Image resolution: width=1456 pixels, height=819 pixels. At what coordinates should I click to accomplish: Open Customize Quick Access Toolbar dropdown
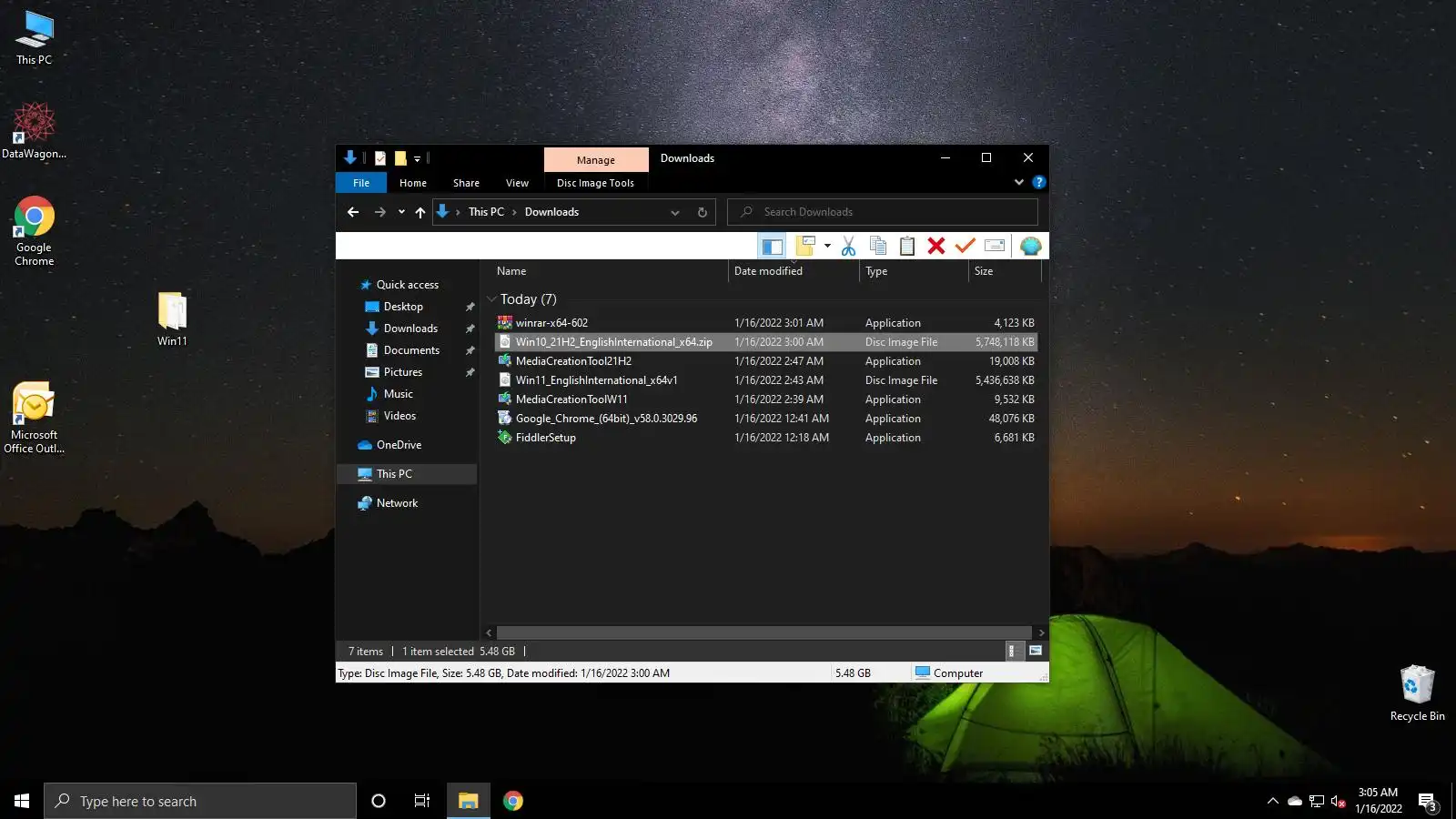tap(418, 158)
